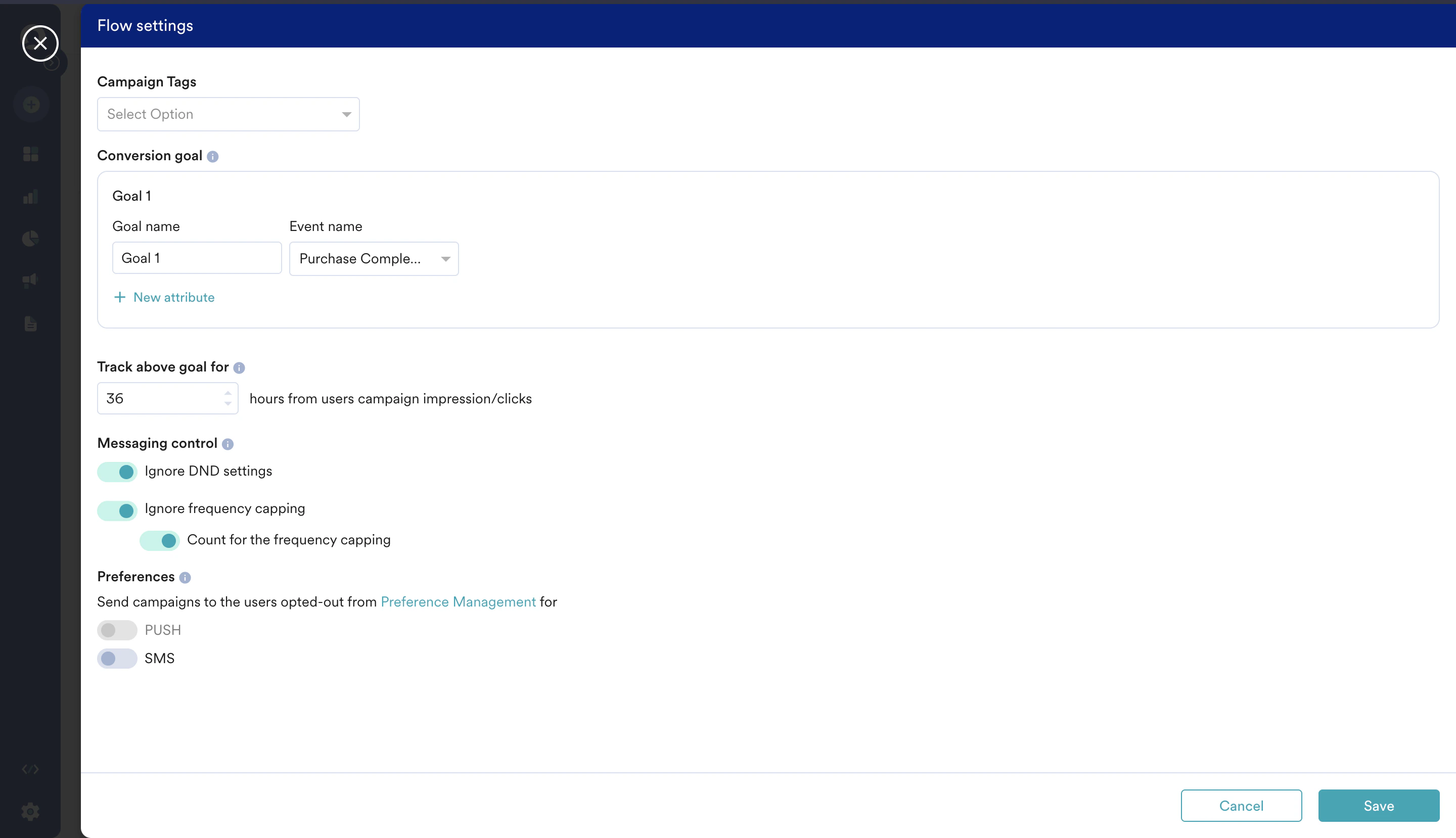
Task: Click the Save button
Action: coord(1378,805)
